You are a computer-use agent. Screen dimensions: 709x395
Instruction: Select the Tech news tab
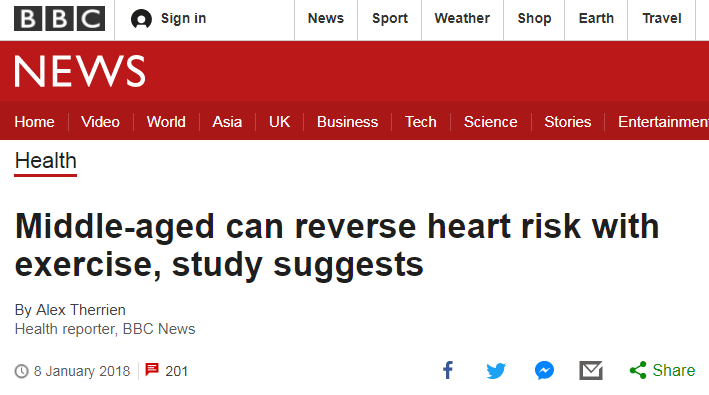421,122
